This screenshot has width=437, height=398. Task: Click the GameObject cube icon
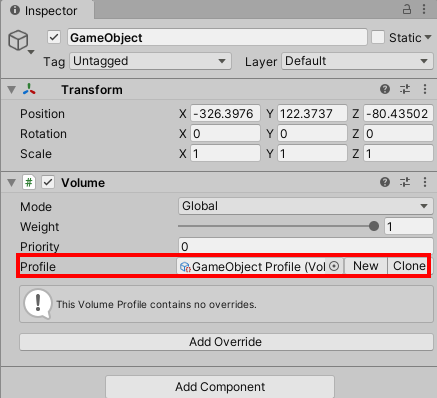point(18,40)
